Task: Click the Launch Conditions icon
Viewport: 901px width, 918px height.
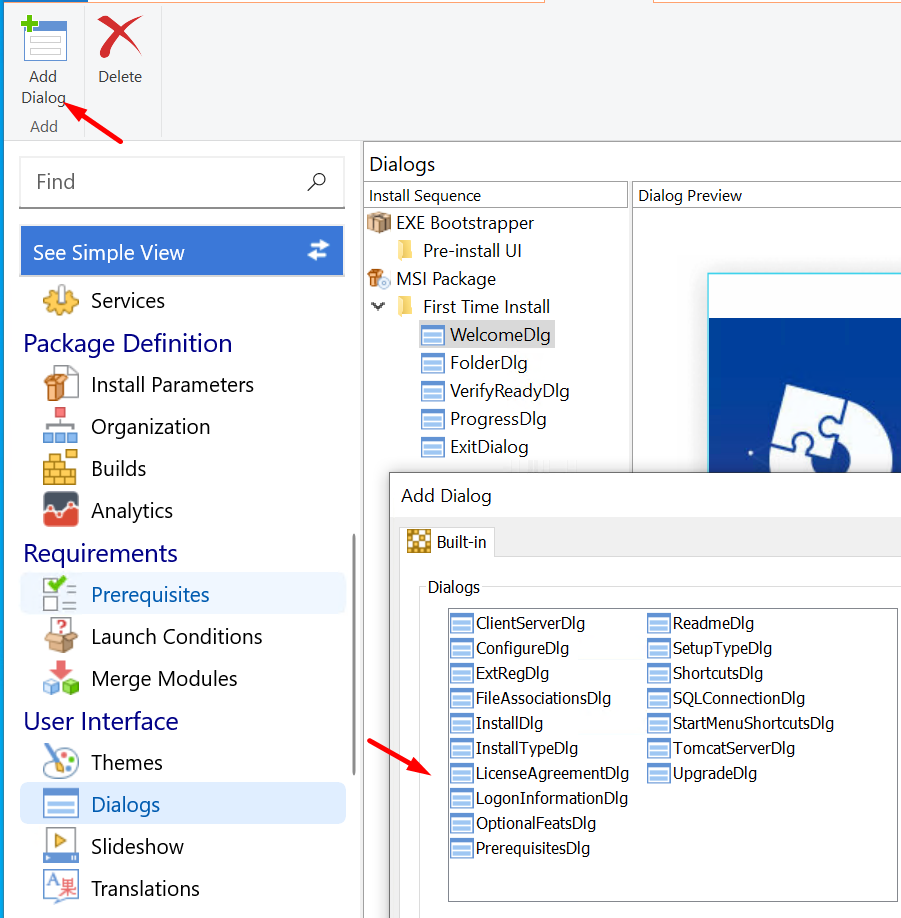Action: 61,636
